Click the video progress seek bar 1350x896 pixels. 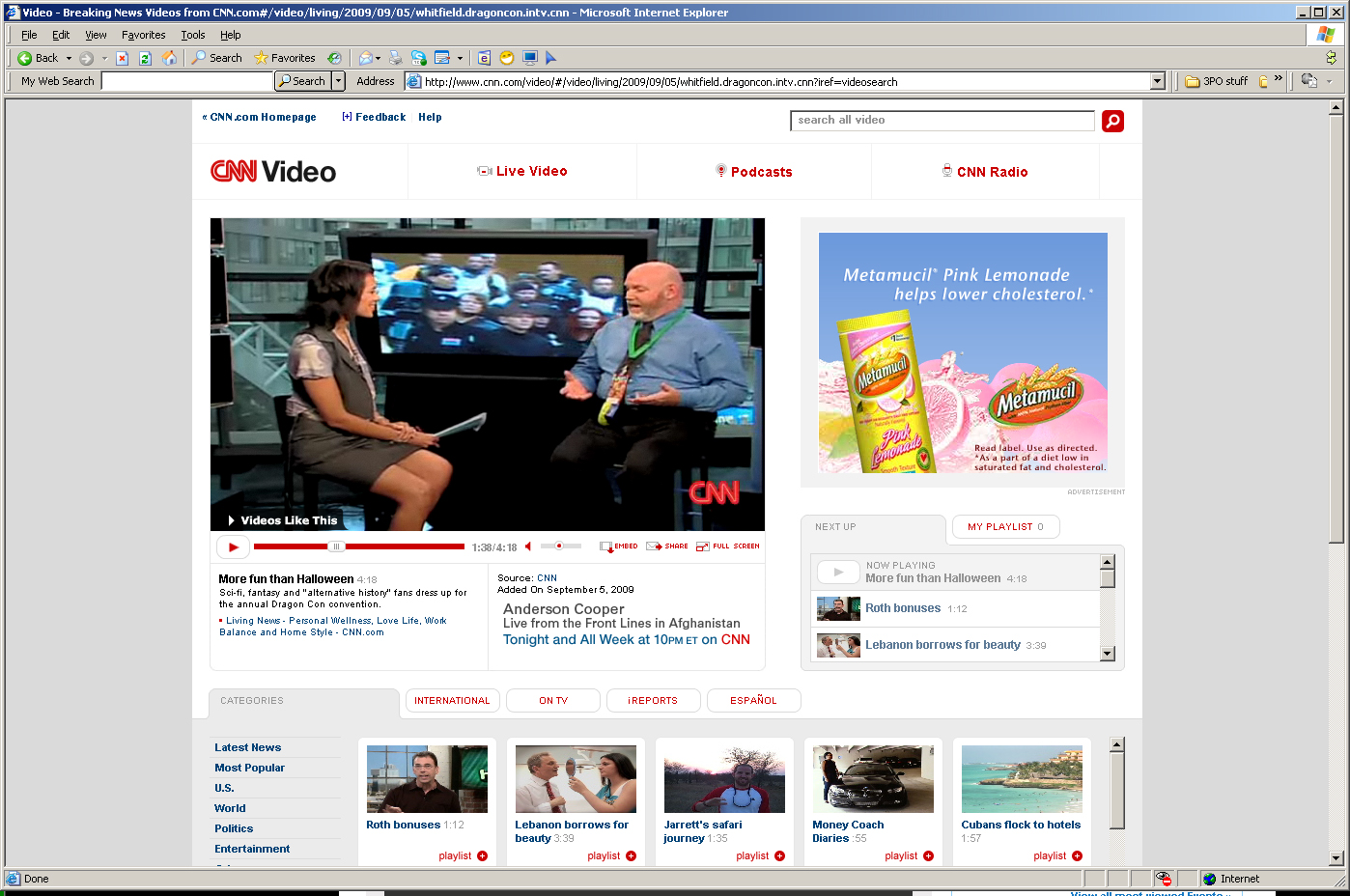point(359,546)
